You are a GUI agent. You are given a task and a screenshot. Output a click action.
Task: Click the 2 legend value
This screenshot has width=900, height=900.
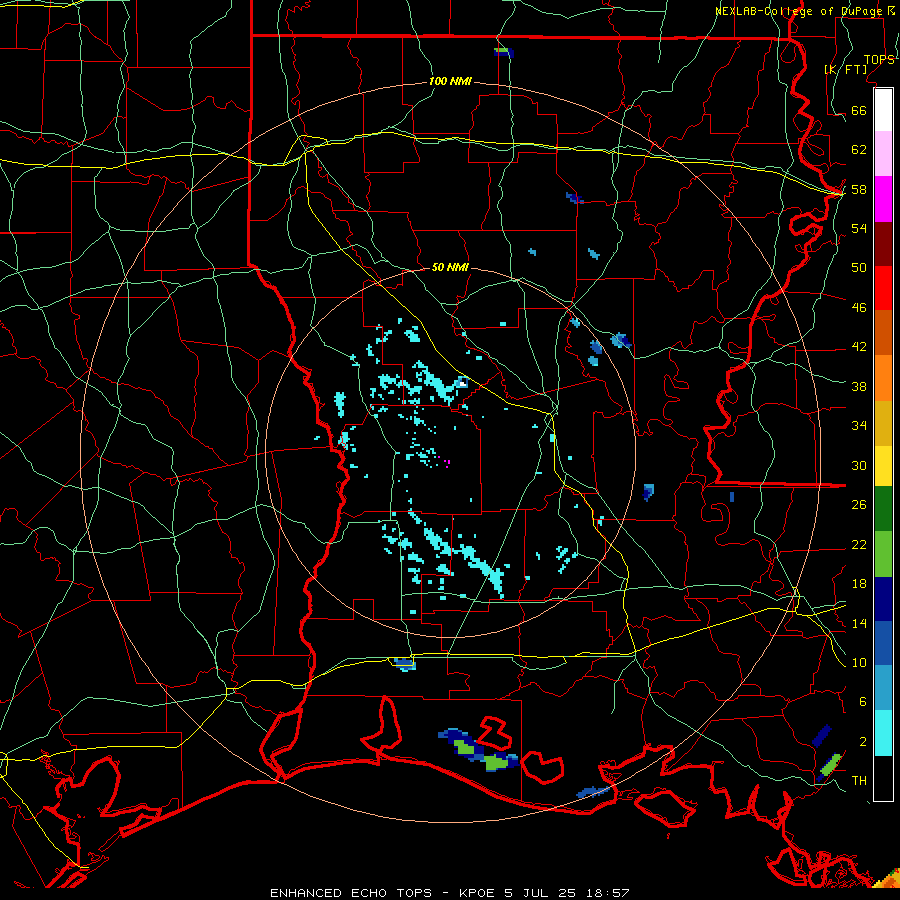point(863,741)
